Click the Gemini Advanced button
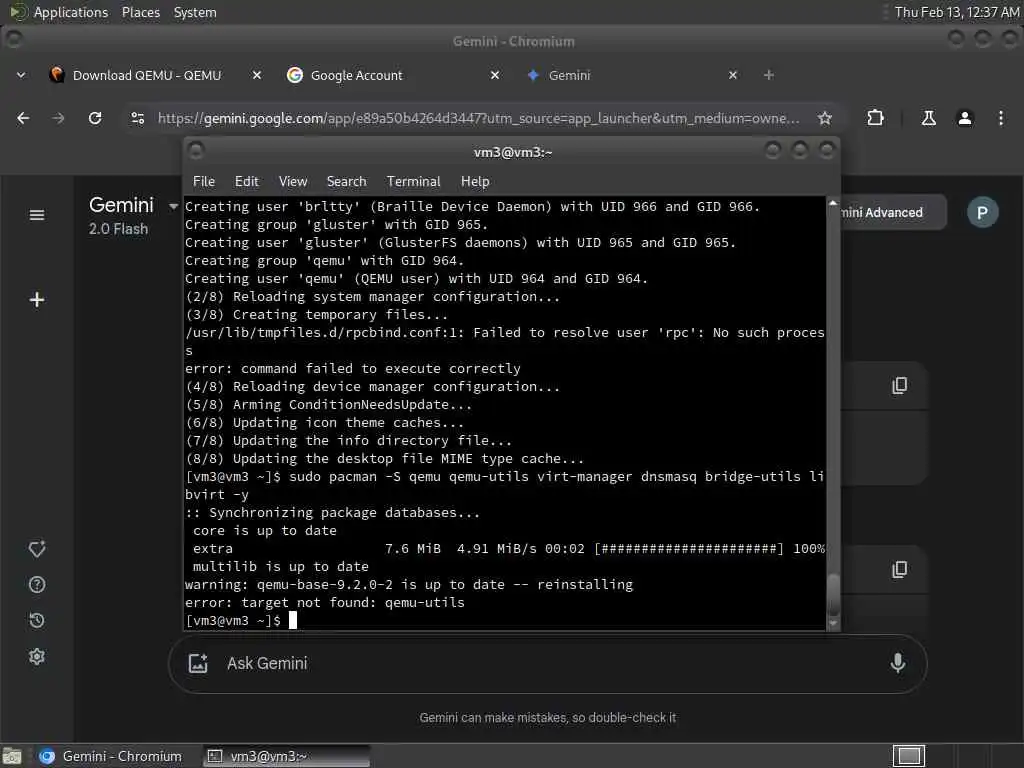Image resolution: width=1024 pixels, height=768 pixels. (x=893, y=212)
